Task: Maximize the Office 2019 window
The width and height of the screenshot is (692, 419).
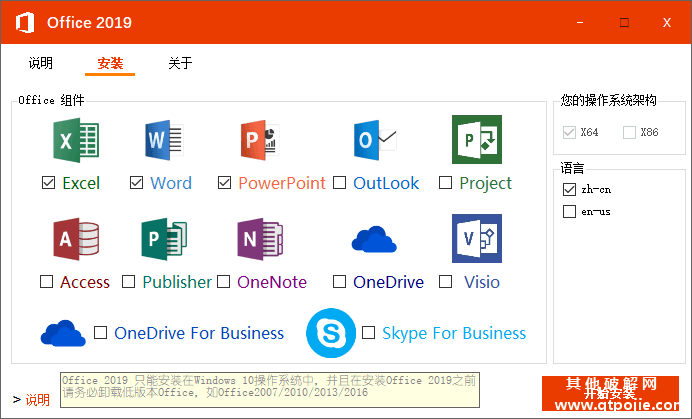Action: point(624,23)
